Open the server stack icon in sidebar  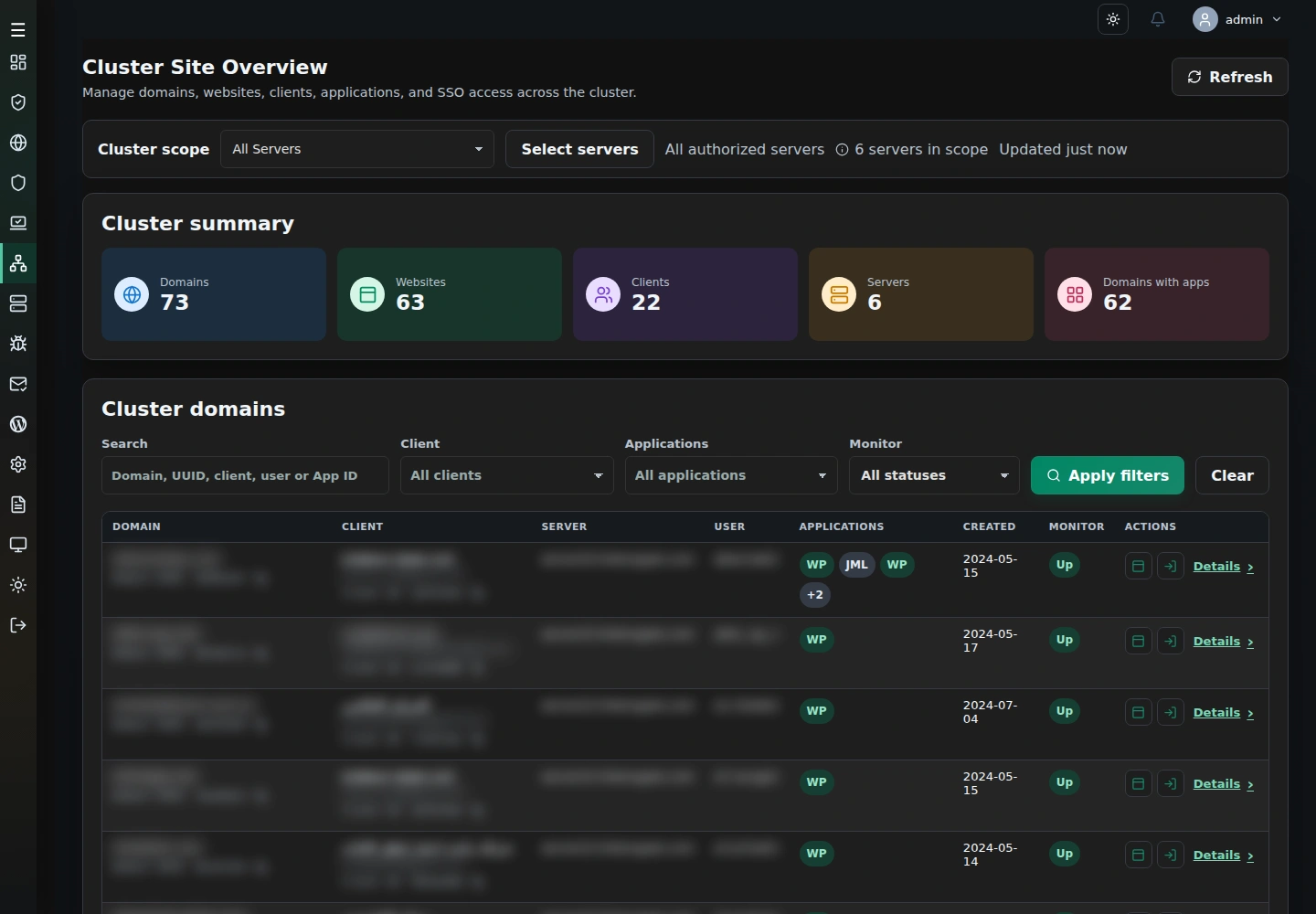click(18, 303)
